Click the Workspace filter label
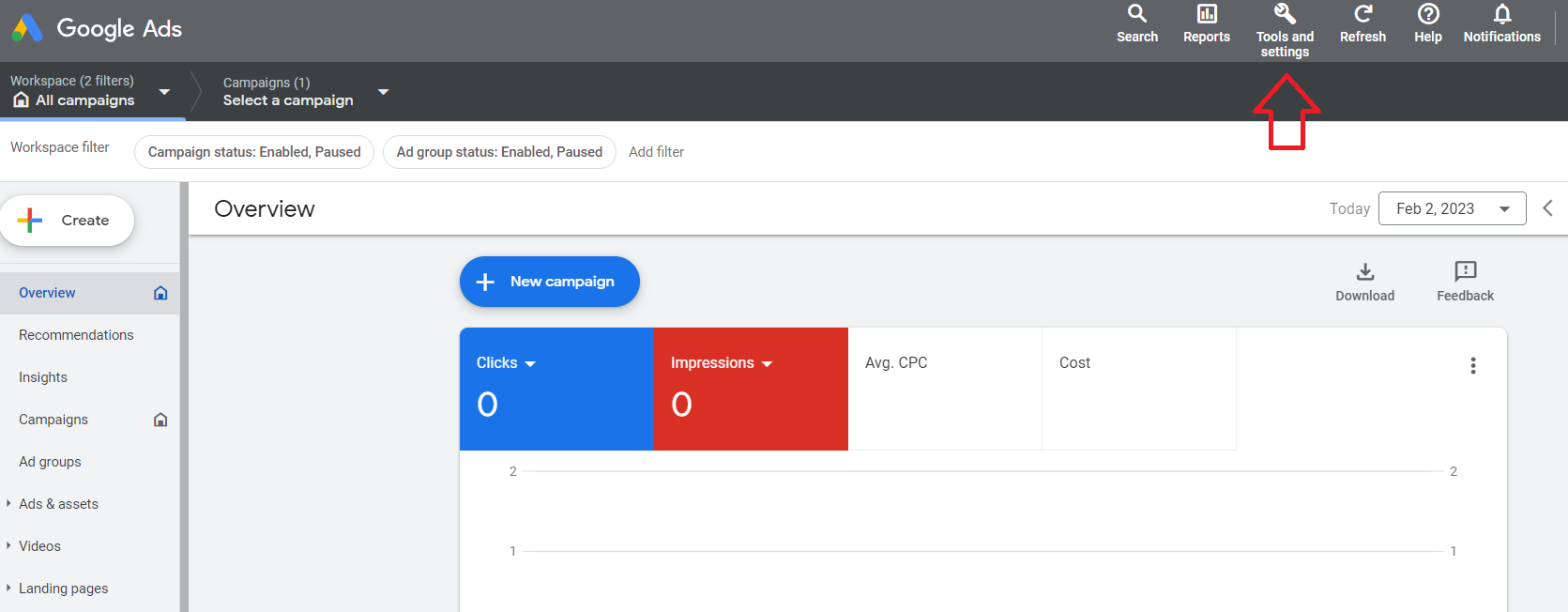The image size is (1568, 612). click(x=60, y=147)
